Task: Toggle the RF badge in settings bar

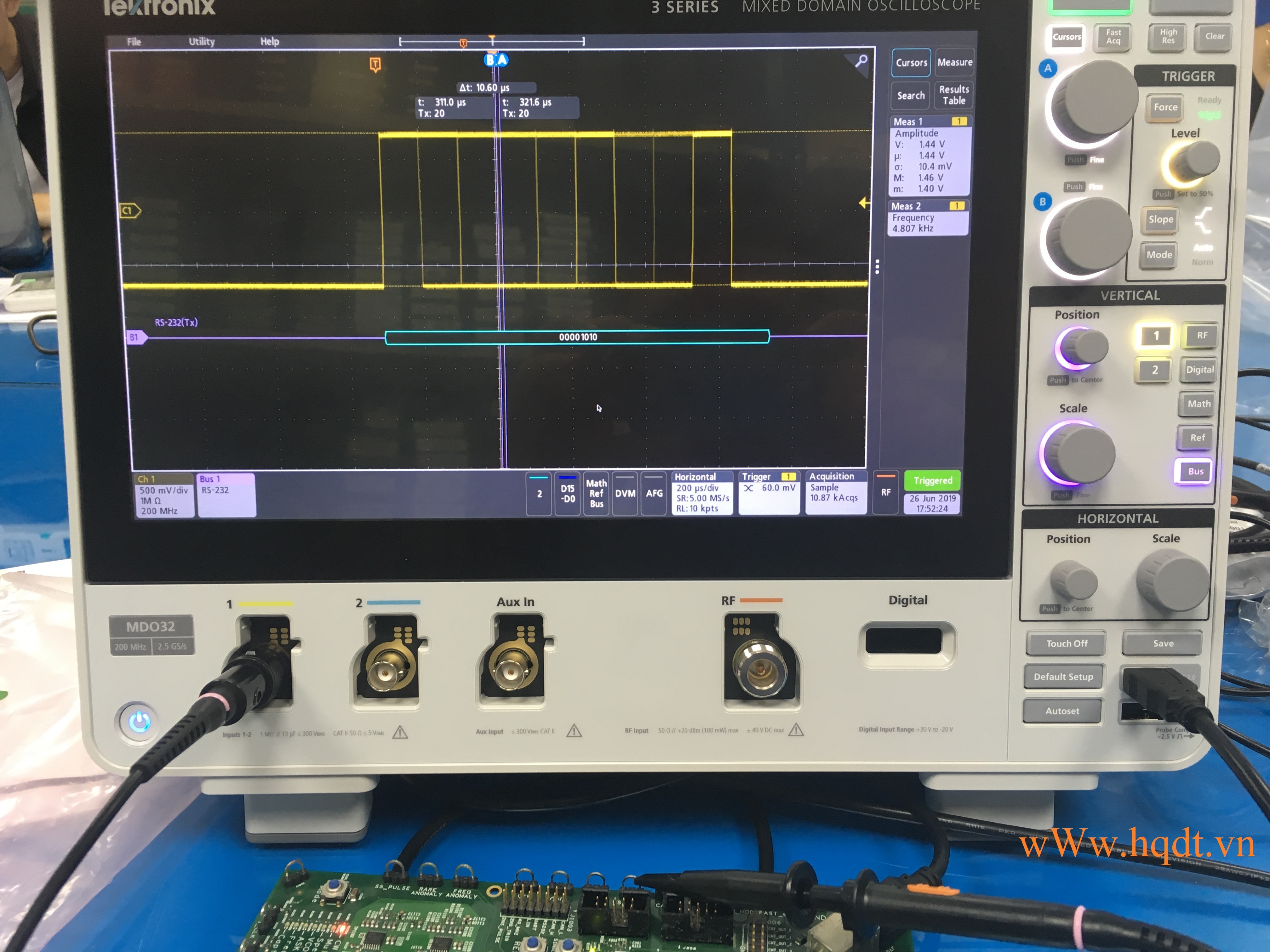Action: [x=886, y=492]
